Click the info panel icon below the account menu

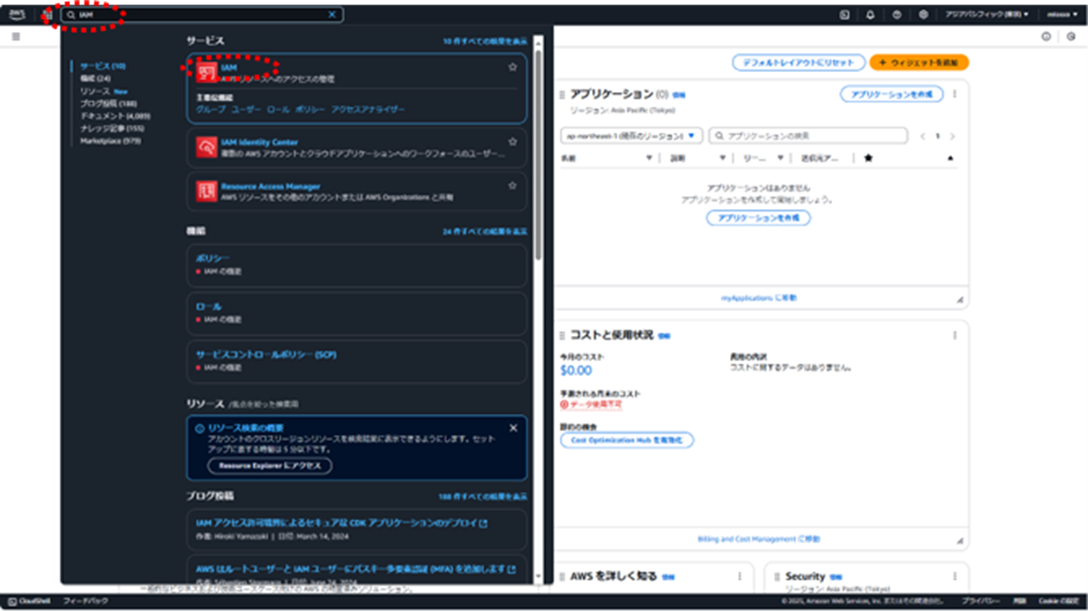(x=1046, y=37)
